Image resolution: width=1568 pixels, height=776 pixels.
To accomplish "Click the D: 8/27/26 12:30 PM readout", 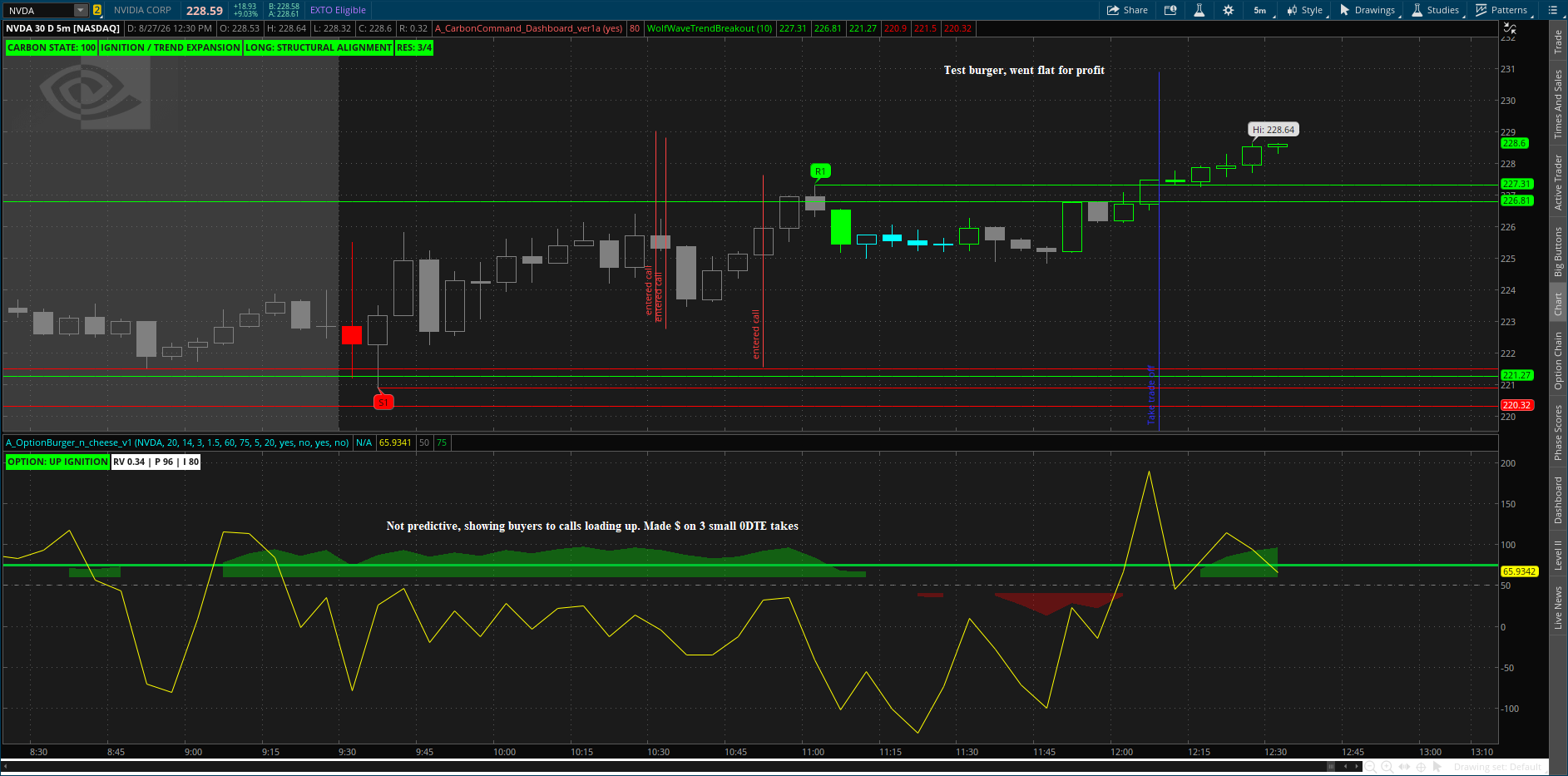I will pyautogui.click(x=170, y=28).
